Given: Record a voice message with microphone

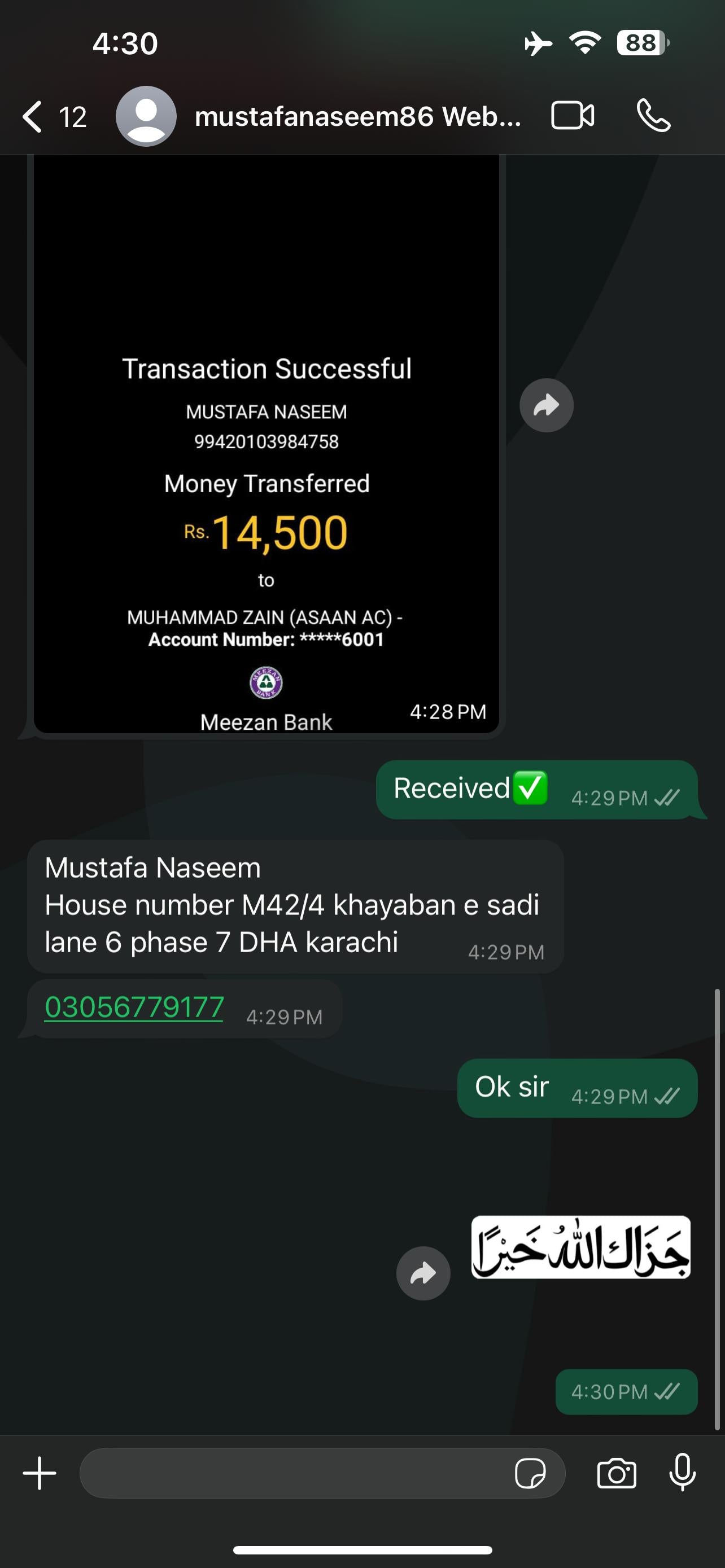Looking at the screenshot, I should click(x=683, y=1473).
